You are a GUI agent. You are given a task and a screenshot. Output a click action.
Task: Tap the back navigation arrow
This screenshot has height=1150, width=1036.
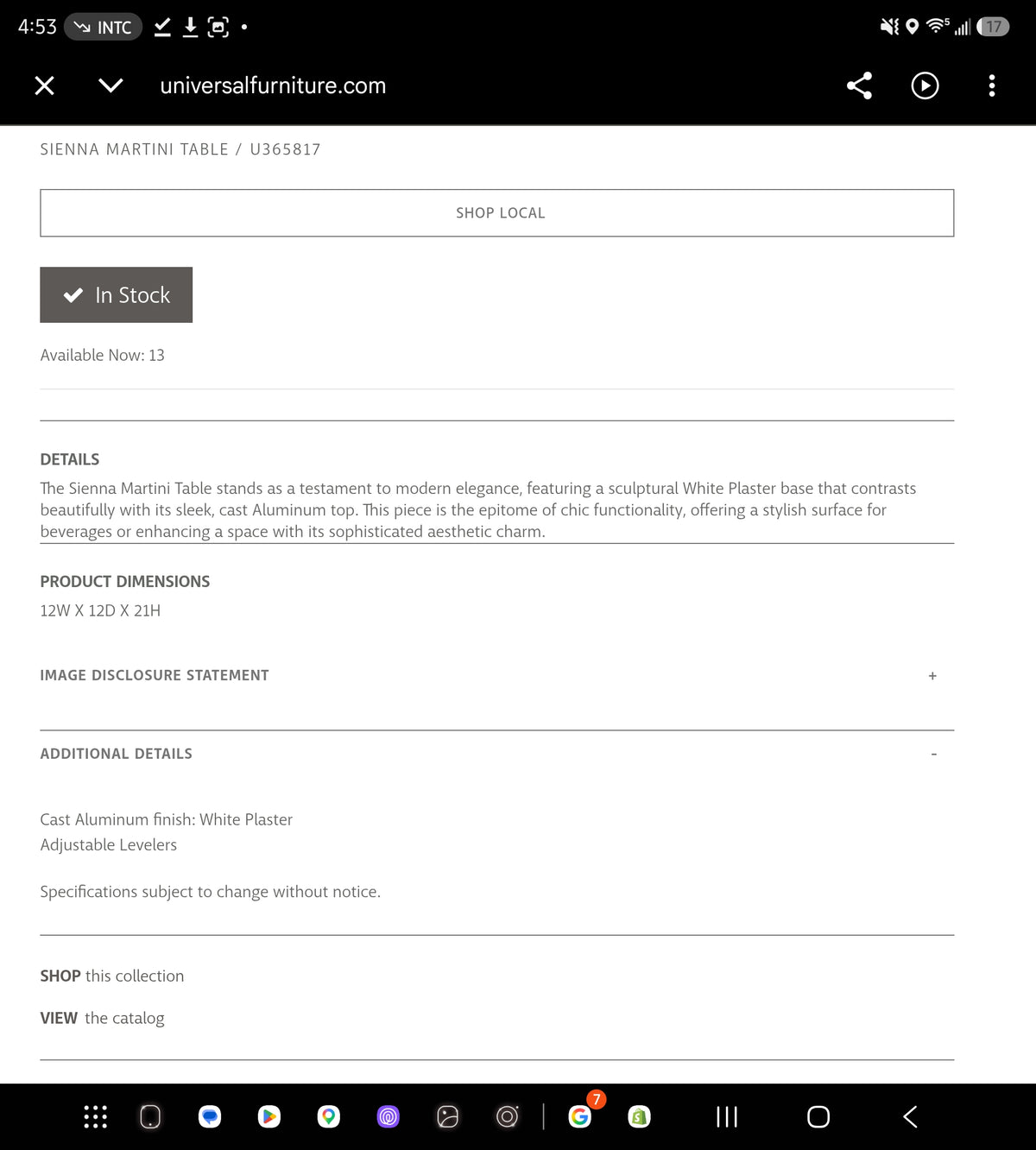910,1116
